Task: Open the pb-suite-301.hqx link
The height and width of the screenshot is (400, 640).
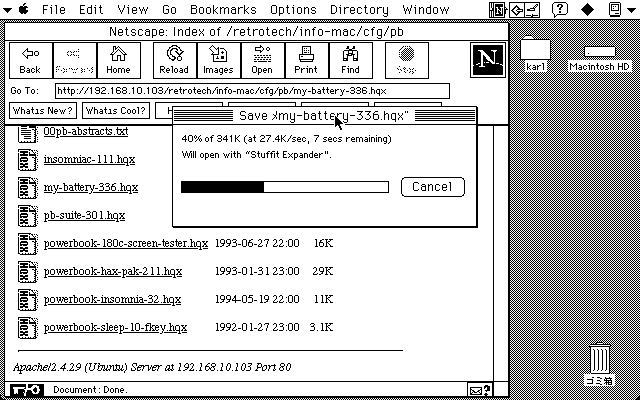Action: coord(84,215)
